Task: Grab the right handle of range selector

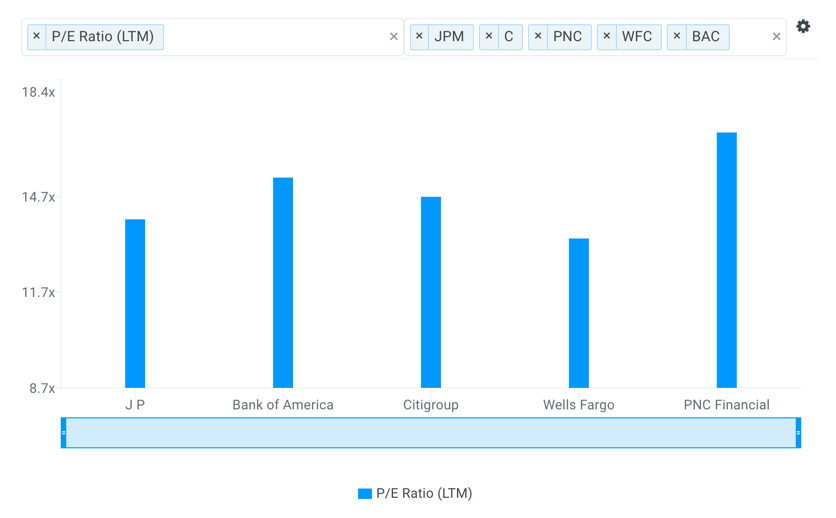Action: coord(798,433)
